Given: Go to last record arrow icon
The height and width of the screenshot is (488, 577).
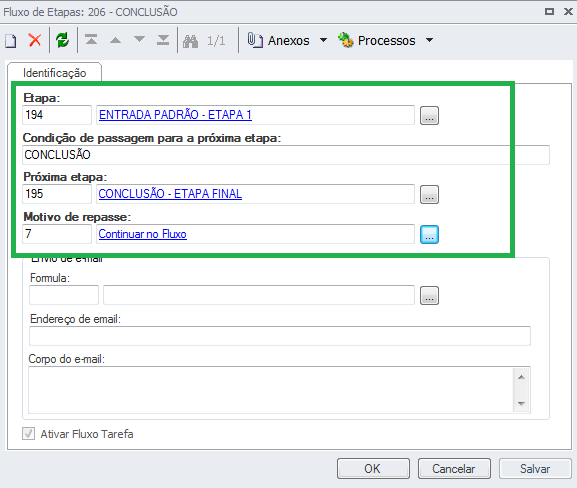Looking at the screenshot, I should point(163,40).
